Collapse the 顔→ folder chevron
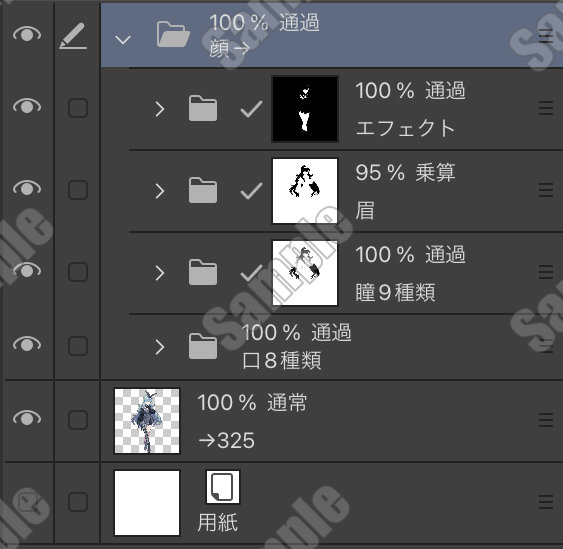Screen dimensions: 563x549 (x=123, y=39)
